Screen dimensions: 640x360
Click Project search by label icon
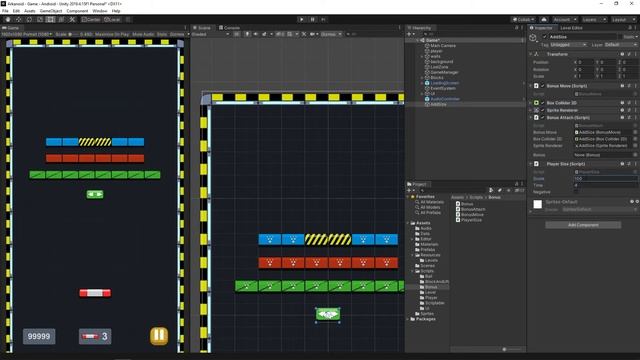click(500, 190)
